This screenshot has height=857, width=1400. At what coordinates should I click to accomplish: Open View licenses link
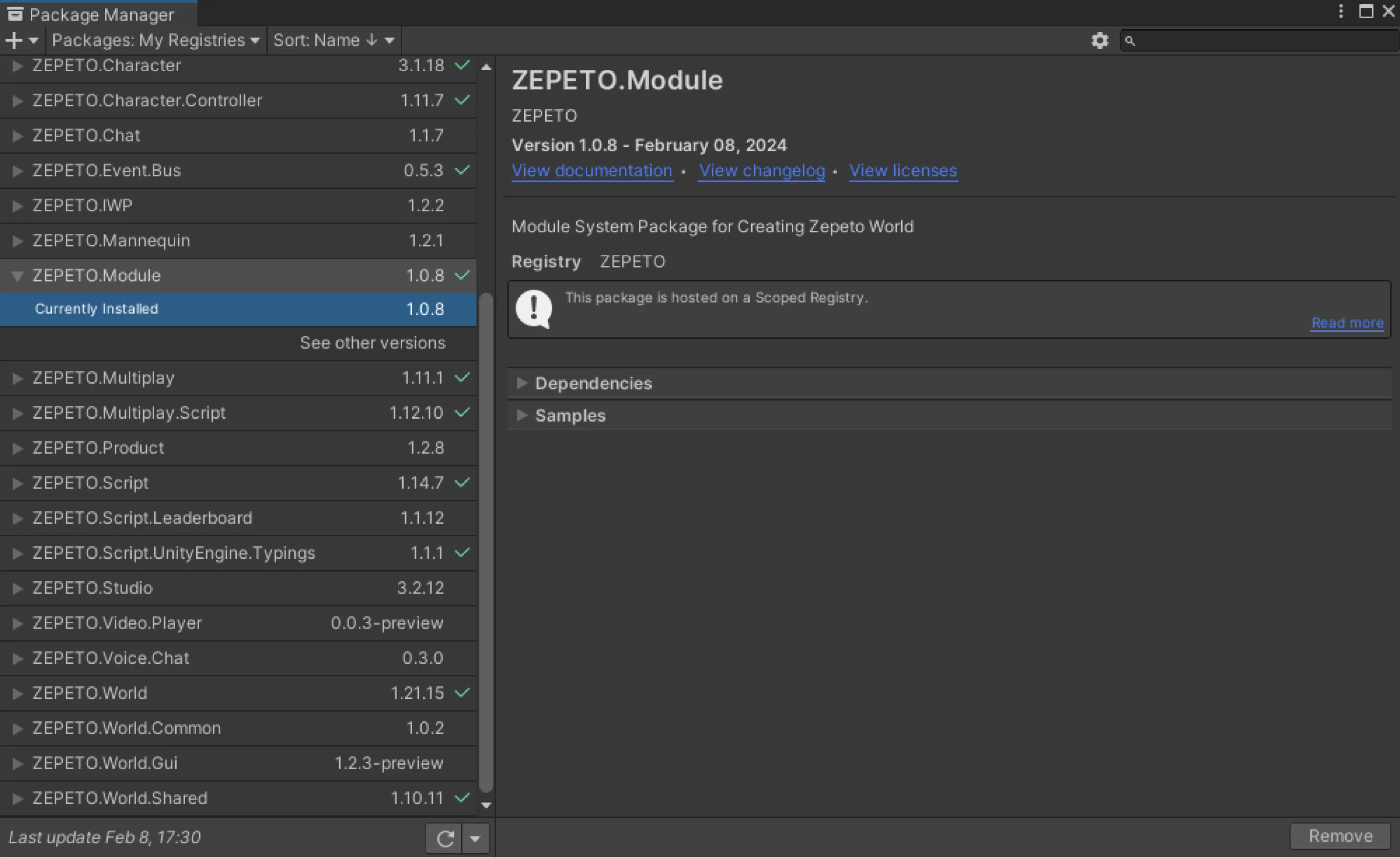(x=904, y=170)
